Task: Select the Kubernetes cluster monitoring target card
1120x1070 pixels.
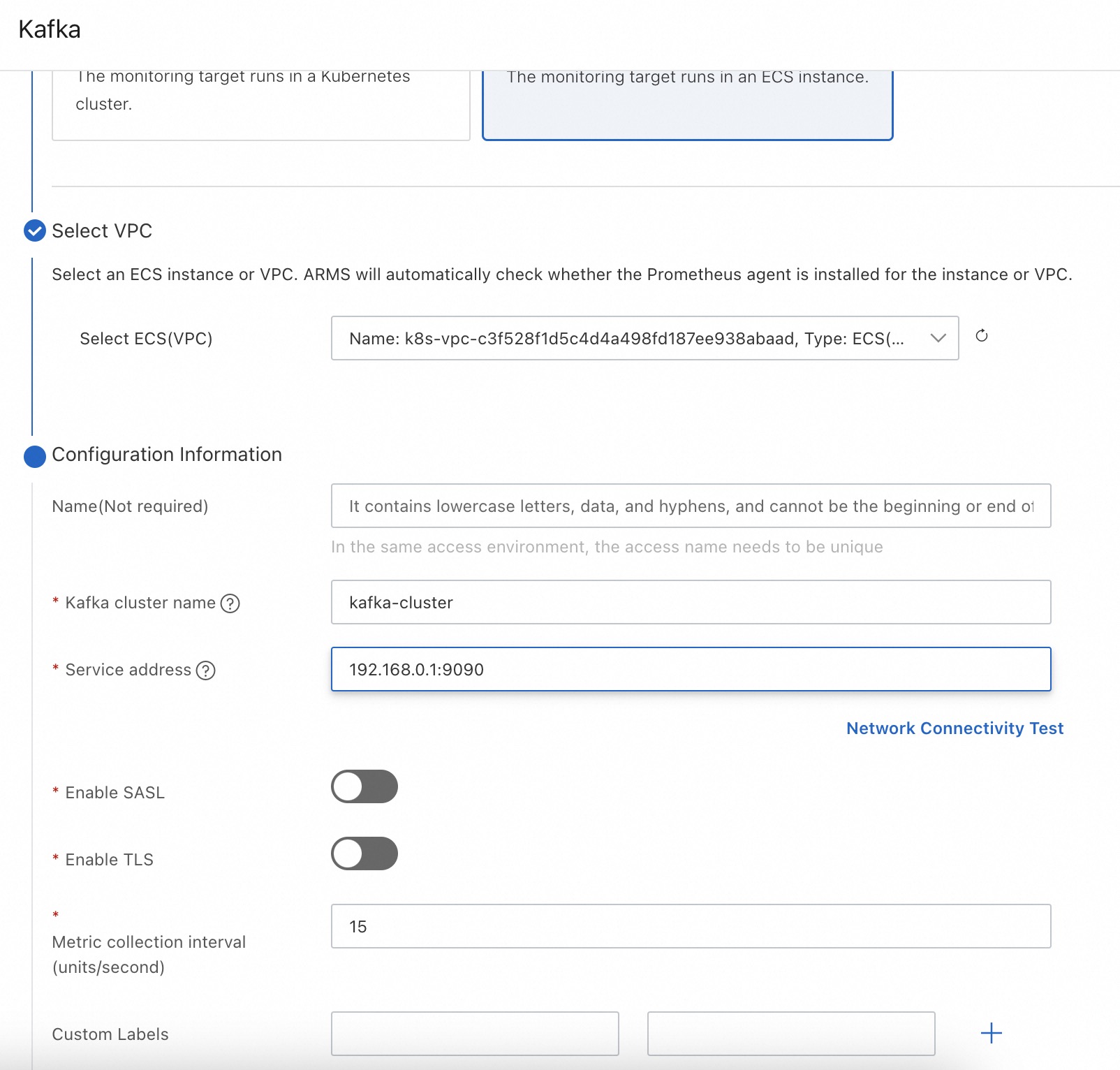Action: (260, 105)
